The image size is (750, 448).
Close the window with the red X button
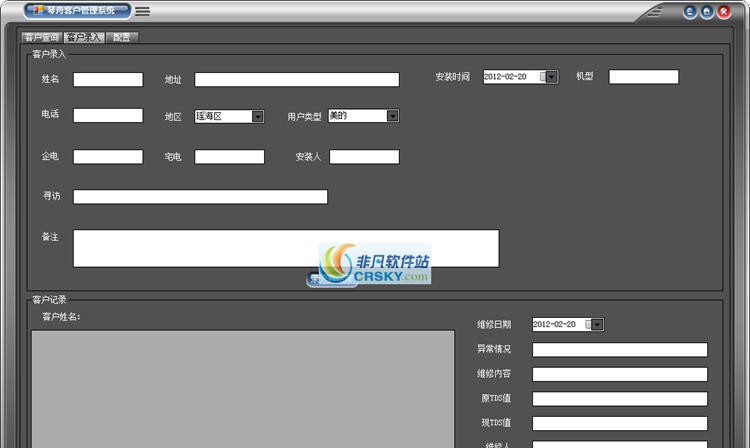(x=724, y=12)
